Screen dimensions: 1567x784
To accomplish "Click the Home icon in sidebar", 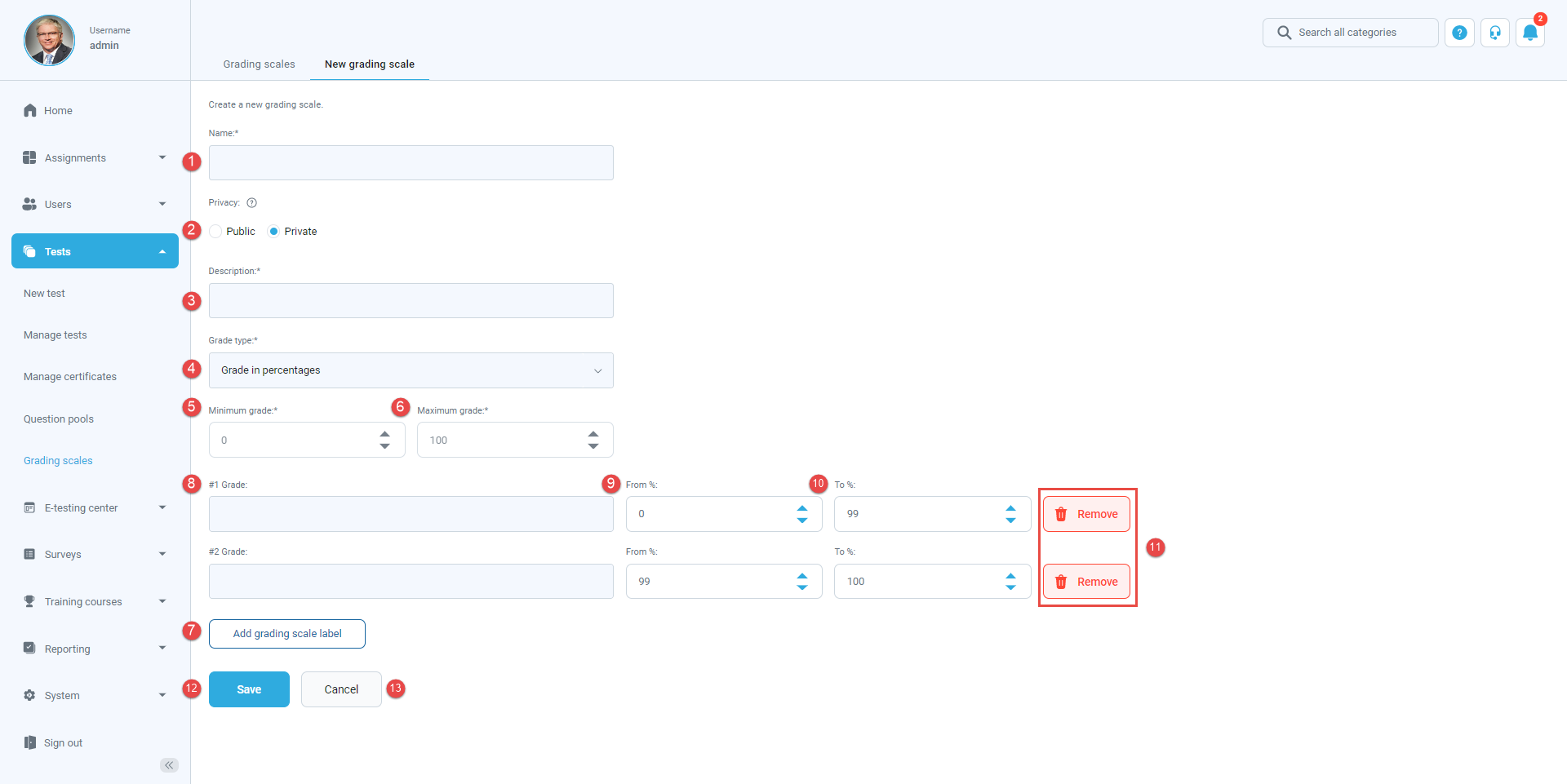I will 30,111.
